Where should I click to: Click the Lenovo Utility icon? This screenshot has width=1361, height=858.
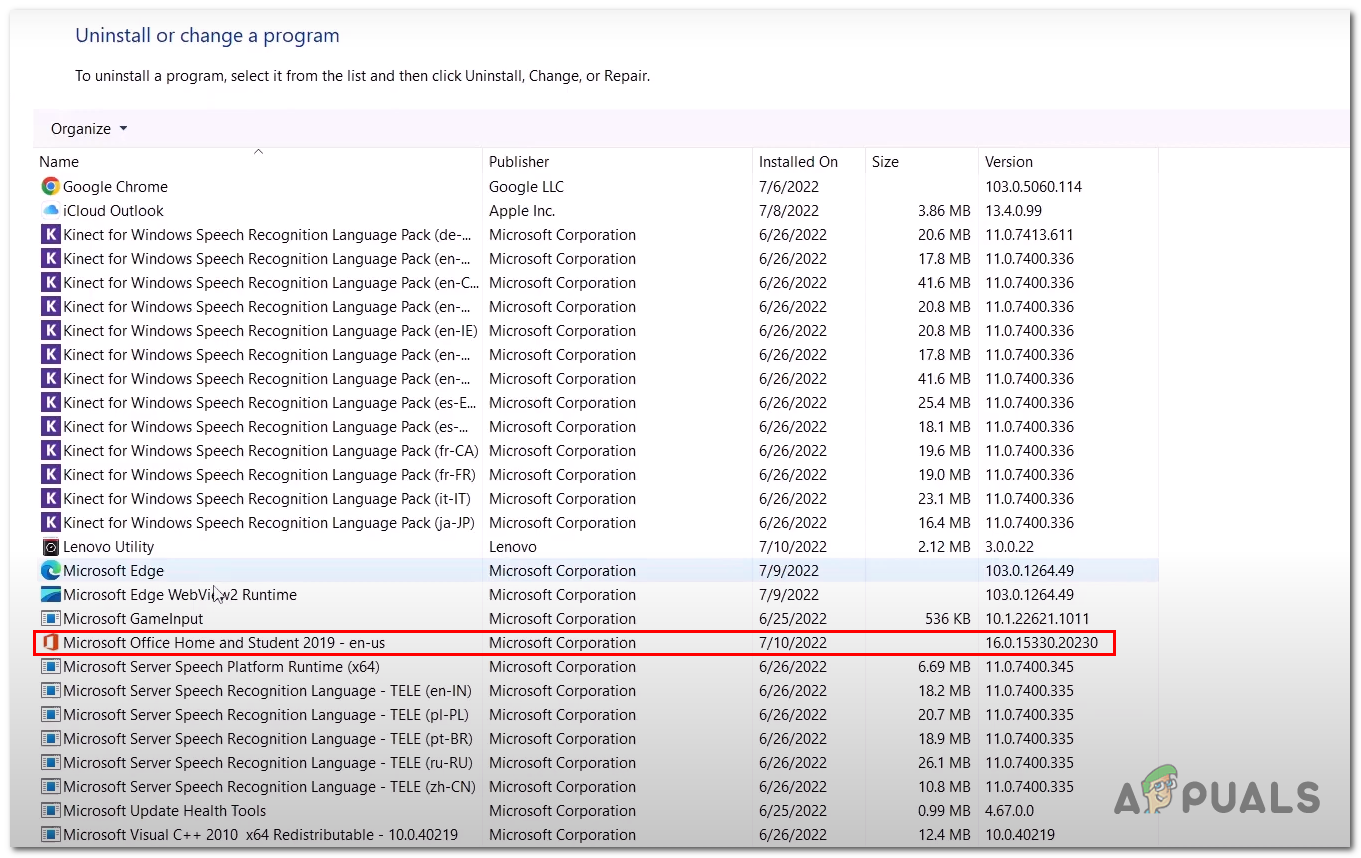point(50,547)
